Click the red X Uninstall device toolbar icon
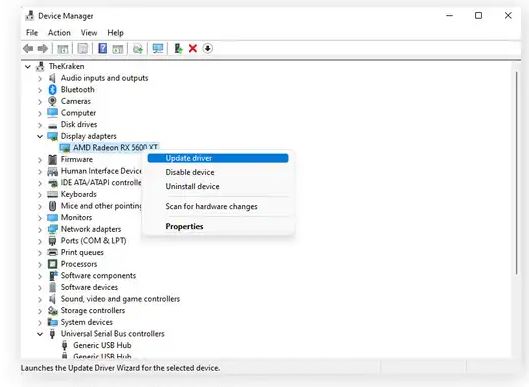 (193, 49)
